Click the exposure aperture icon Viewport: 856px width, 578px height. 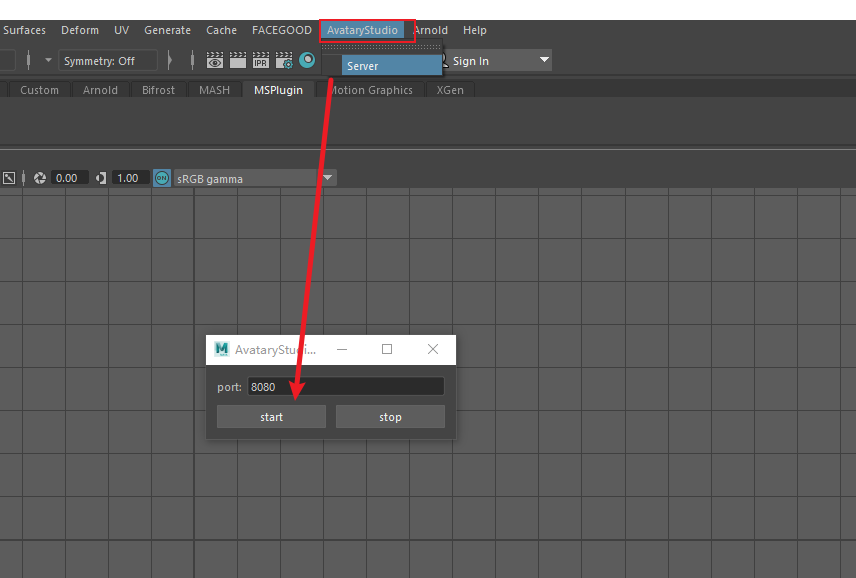click(x=40, y=178)
